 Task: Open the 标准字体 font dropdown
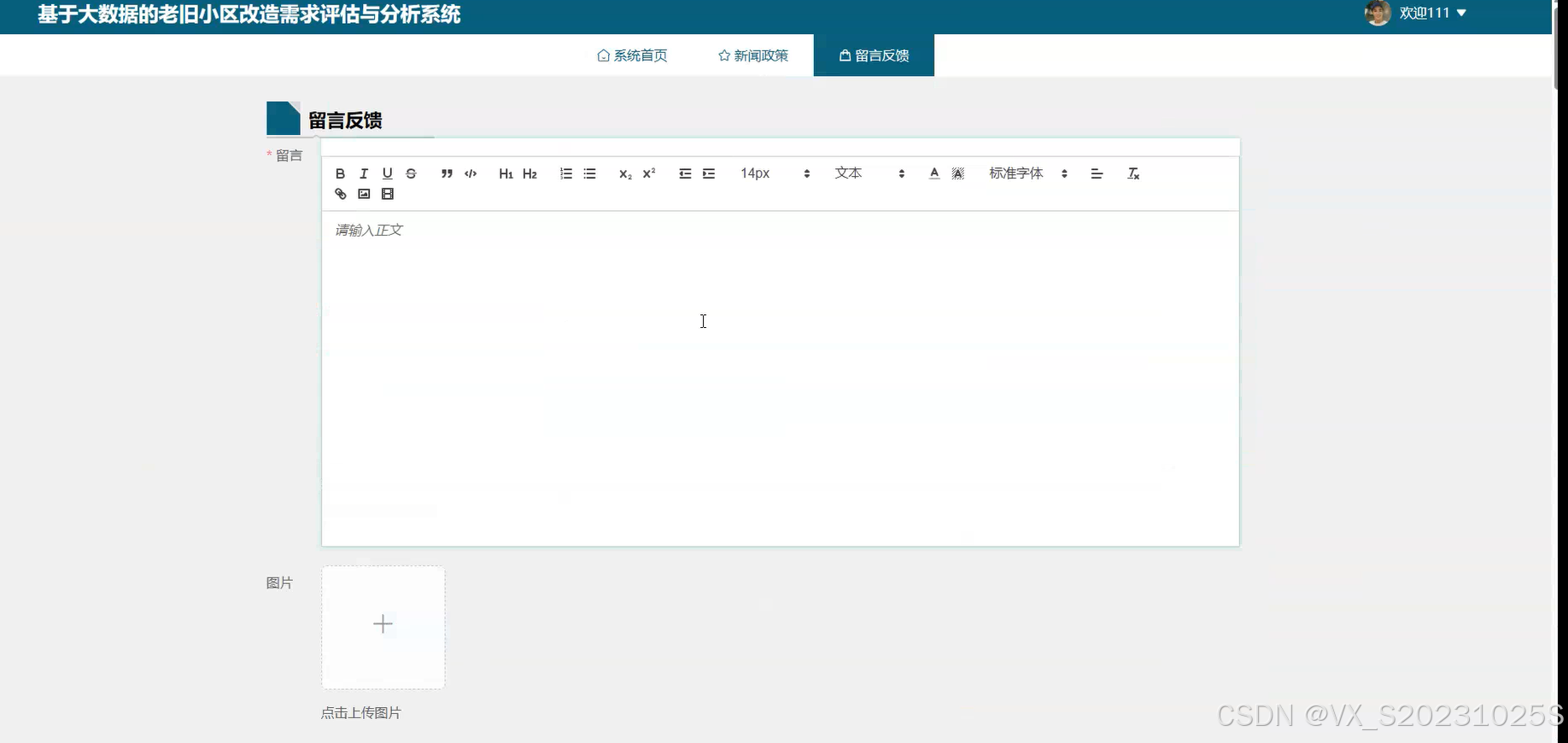coord(1028,173)
